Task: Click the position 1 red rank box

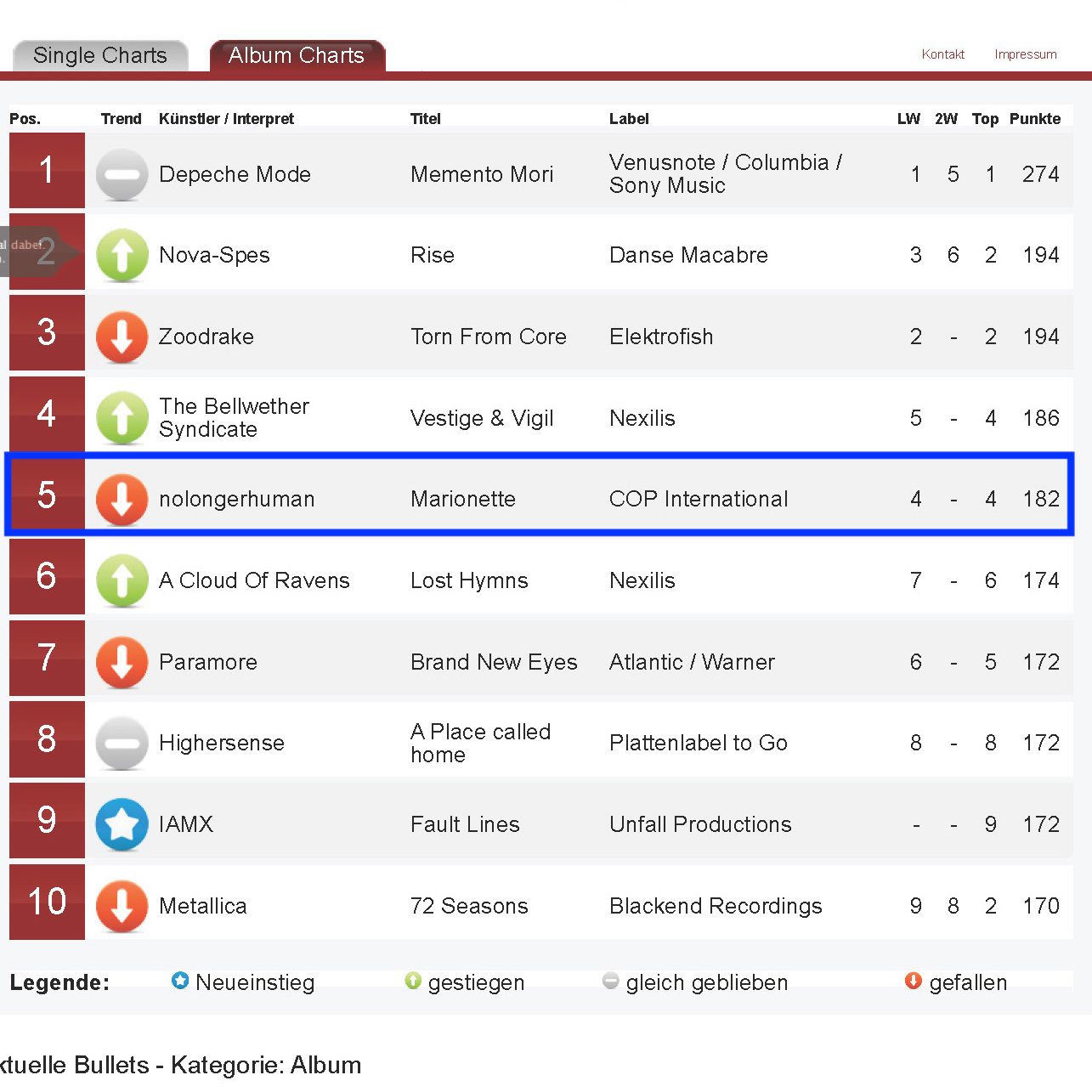Action: click(47, 171)
